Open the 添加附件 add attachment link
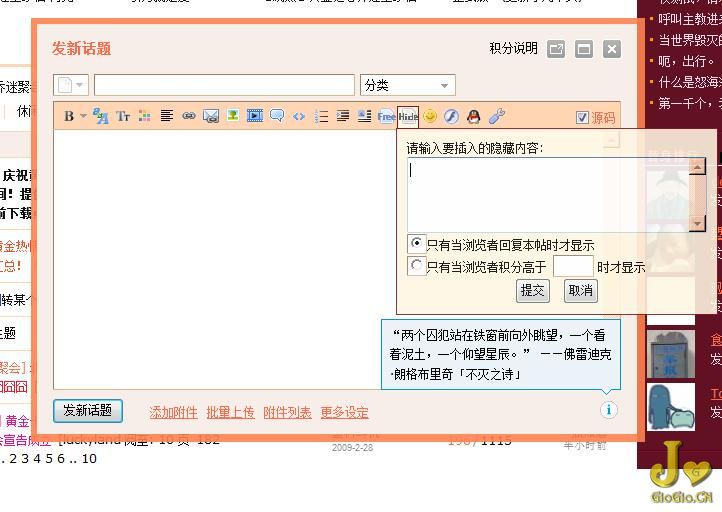 173,412
